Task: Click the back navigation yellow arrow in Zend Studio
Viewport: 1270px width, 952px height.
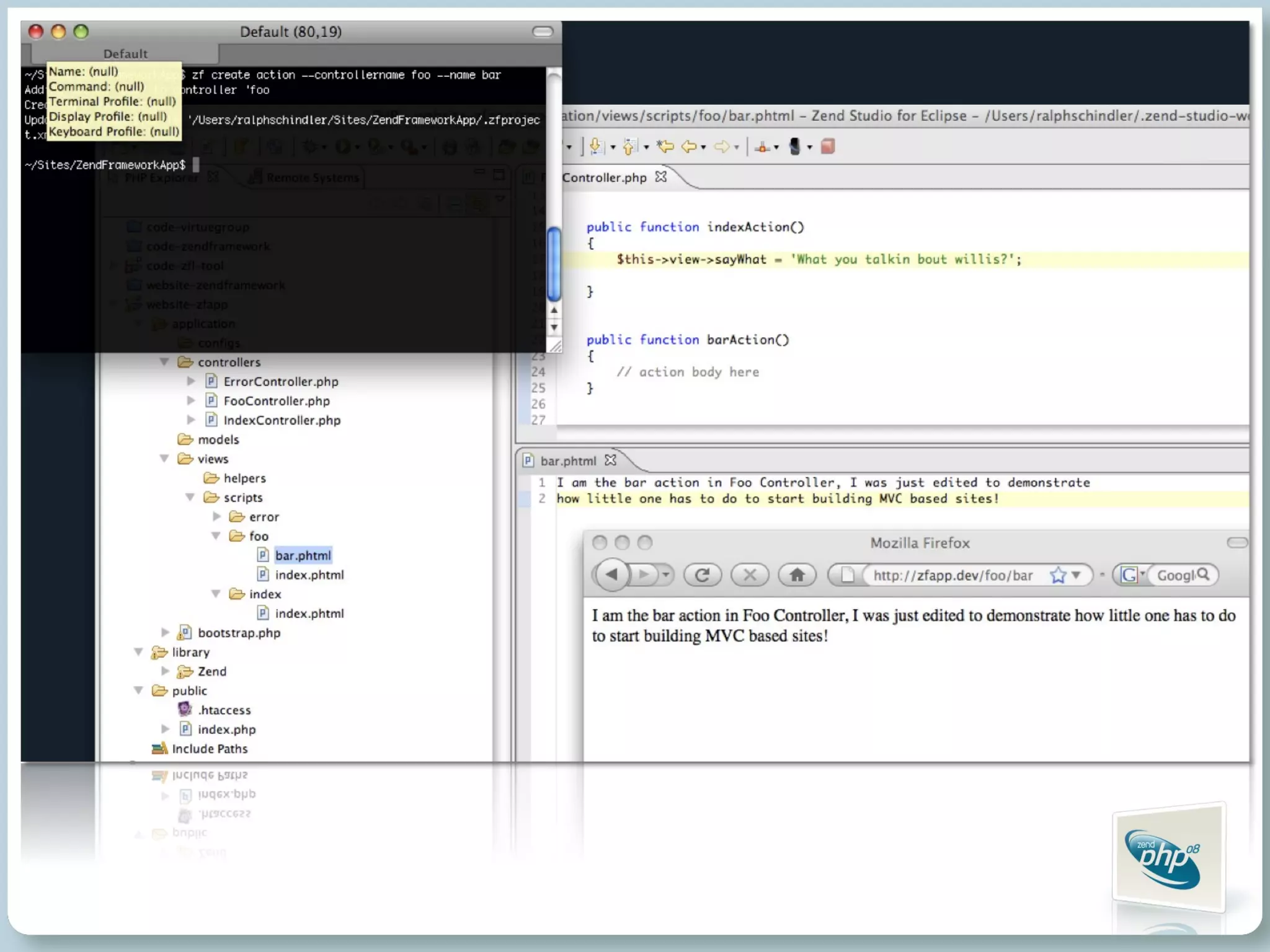Action: [689, 146]
